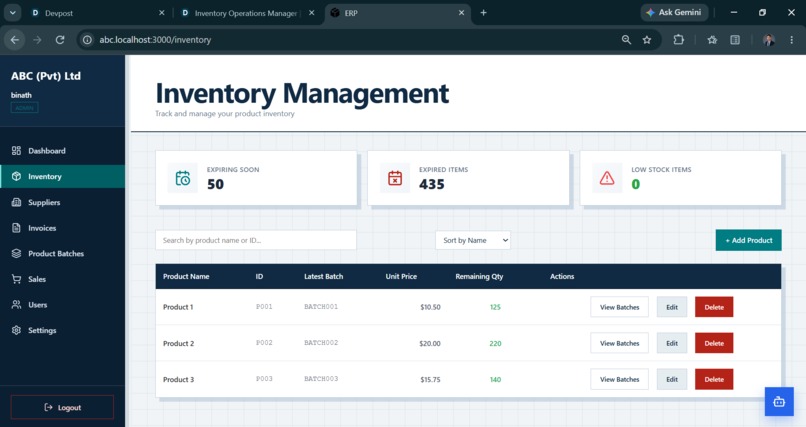This screenshot has width=806, height=427.
Task: Click the Invoices document icon
Action: (16, 228)
